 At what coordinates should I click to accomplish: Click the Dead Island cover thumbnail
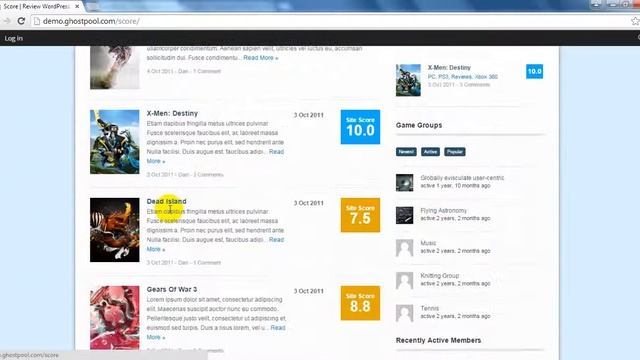[115, 230]
